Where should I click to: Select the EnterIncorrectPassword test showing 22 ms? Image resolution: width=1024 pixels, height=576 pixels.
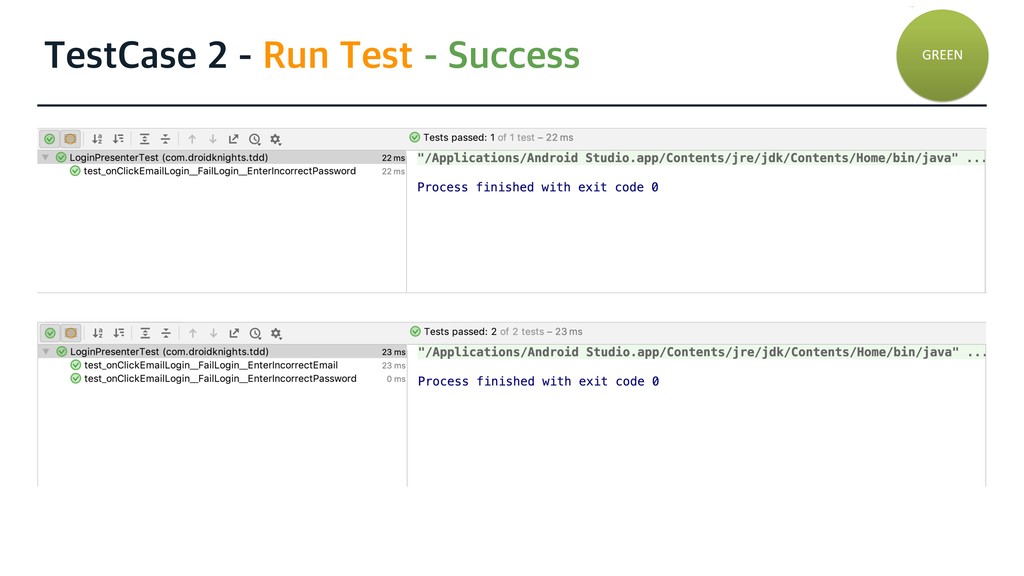point(219,171)
